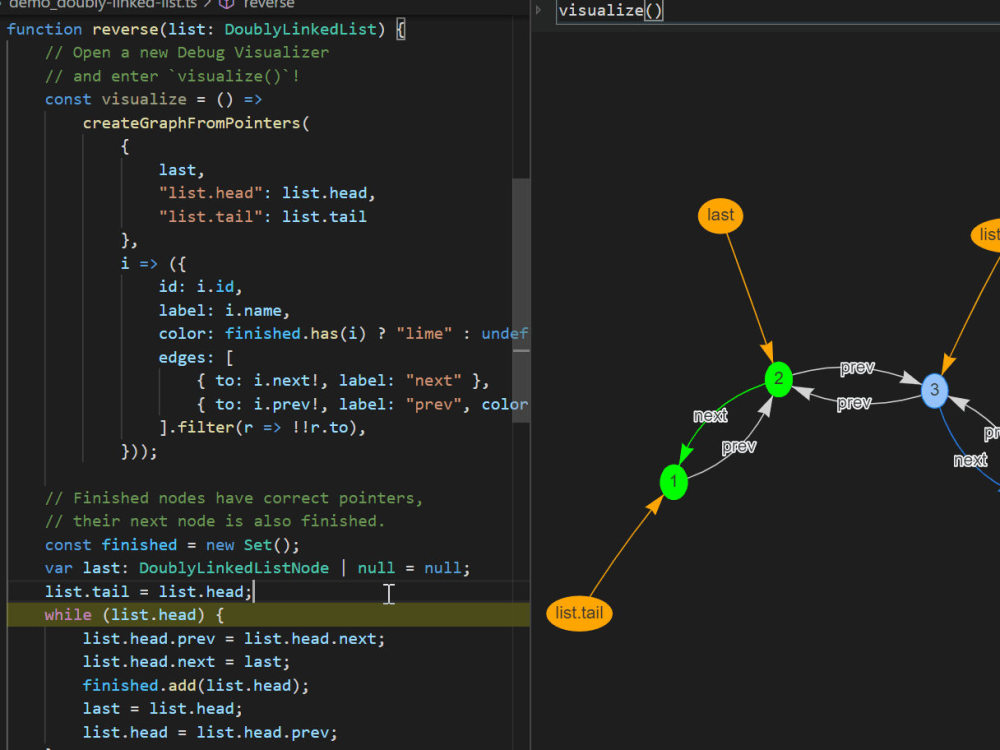The height and width of the screenshot is (750, 1000).
Task: Click 'function' keyword in first code line
Action: pyautogui.click(x=44, y=29)
